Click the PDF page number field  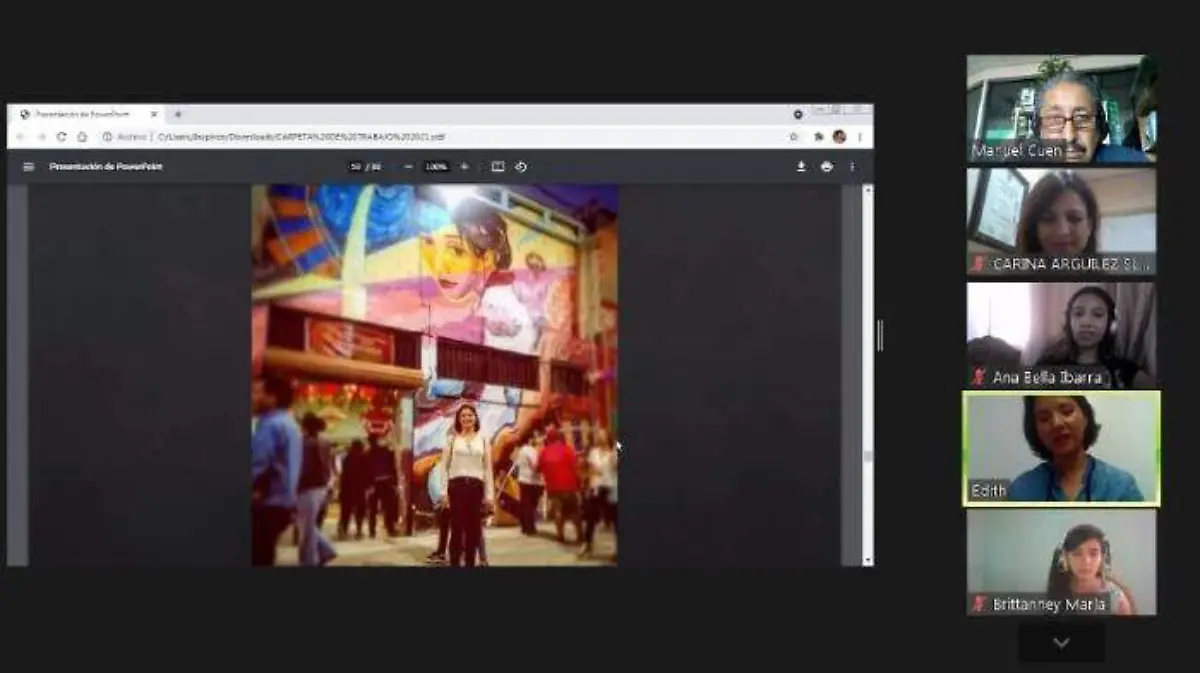coord(356,167)
